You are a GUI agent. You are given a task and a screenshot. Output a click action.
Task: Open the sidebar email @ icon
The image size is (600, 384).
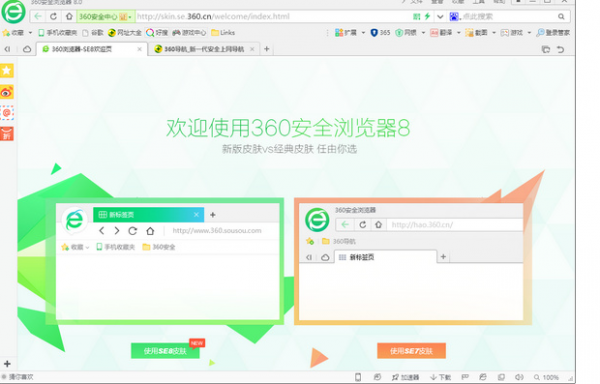7,113
